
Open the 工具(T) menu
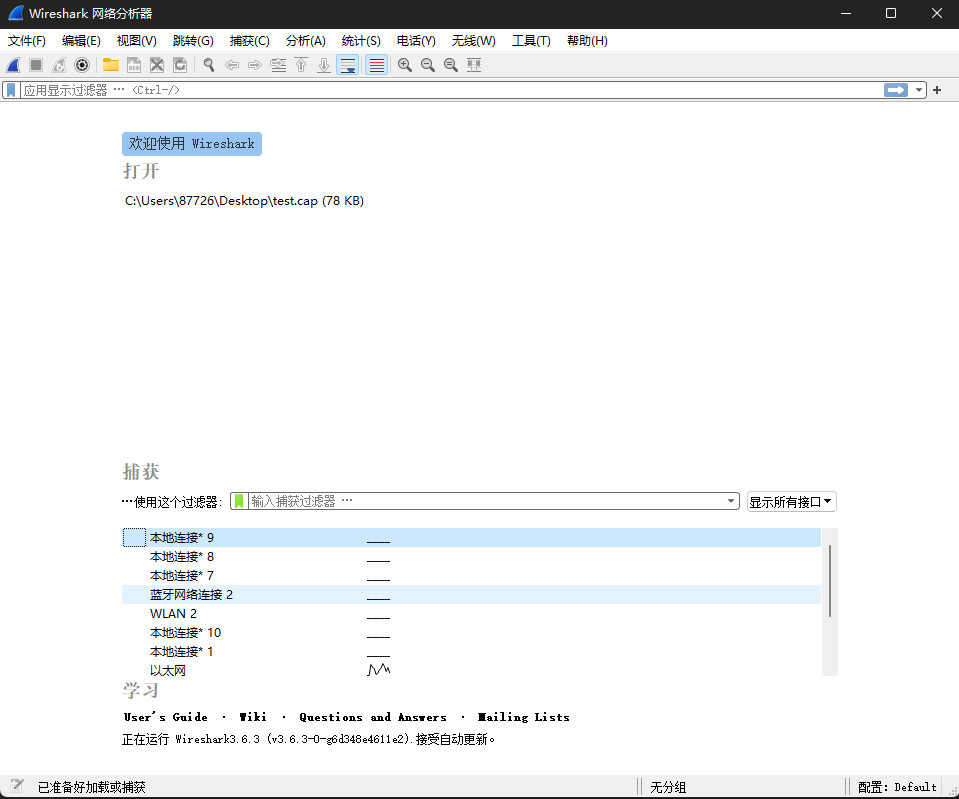click(x=531, y=41)
